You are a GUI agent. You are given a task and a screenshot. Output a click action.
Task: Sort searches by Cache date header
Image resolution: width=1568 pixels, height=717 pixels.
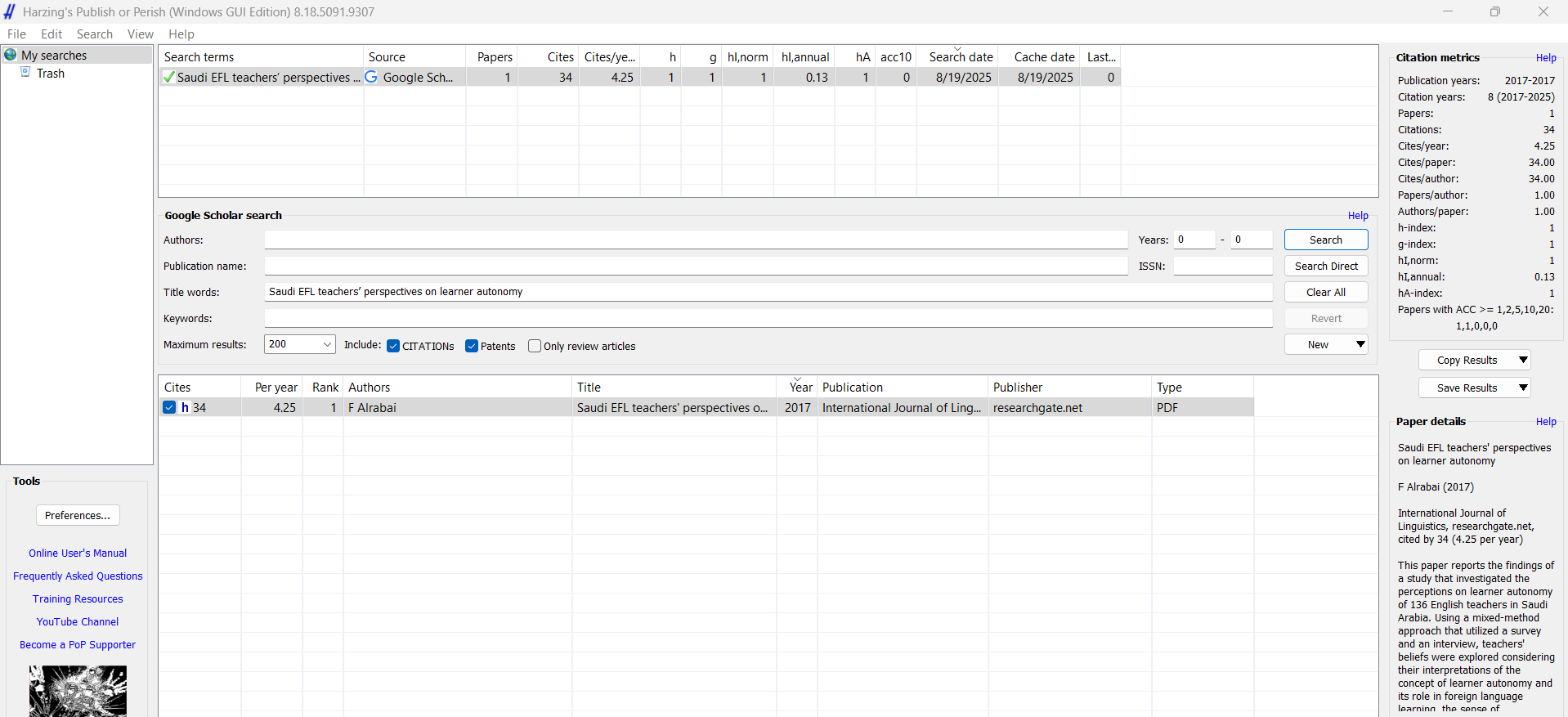1040,56
